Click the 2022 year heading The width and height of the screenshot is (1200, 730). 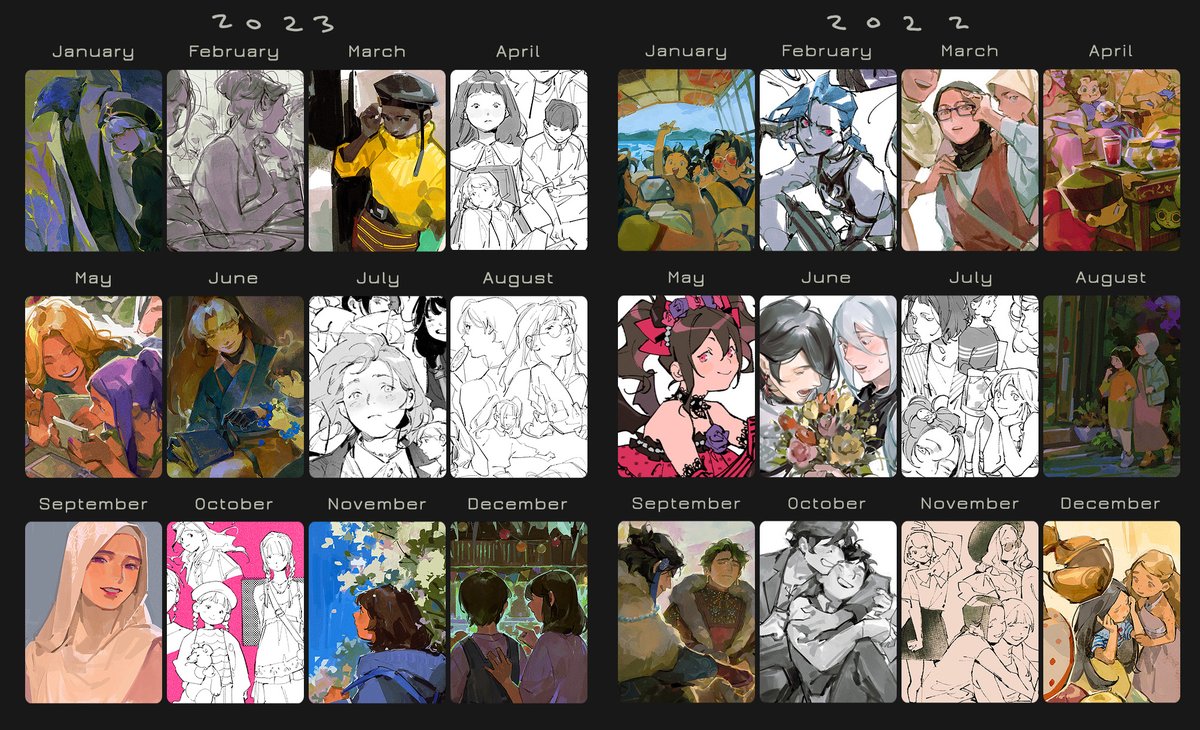click(898, 22)
